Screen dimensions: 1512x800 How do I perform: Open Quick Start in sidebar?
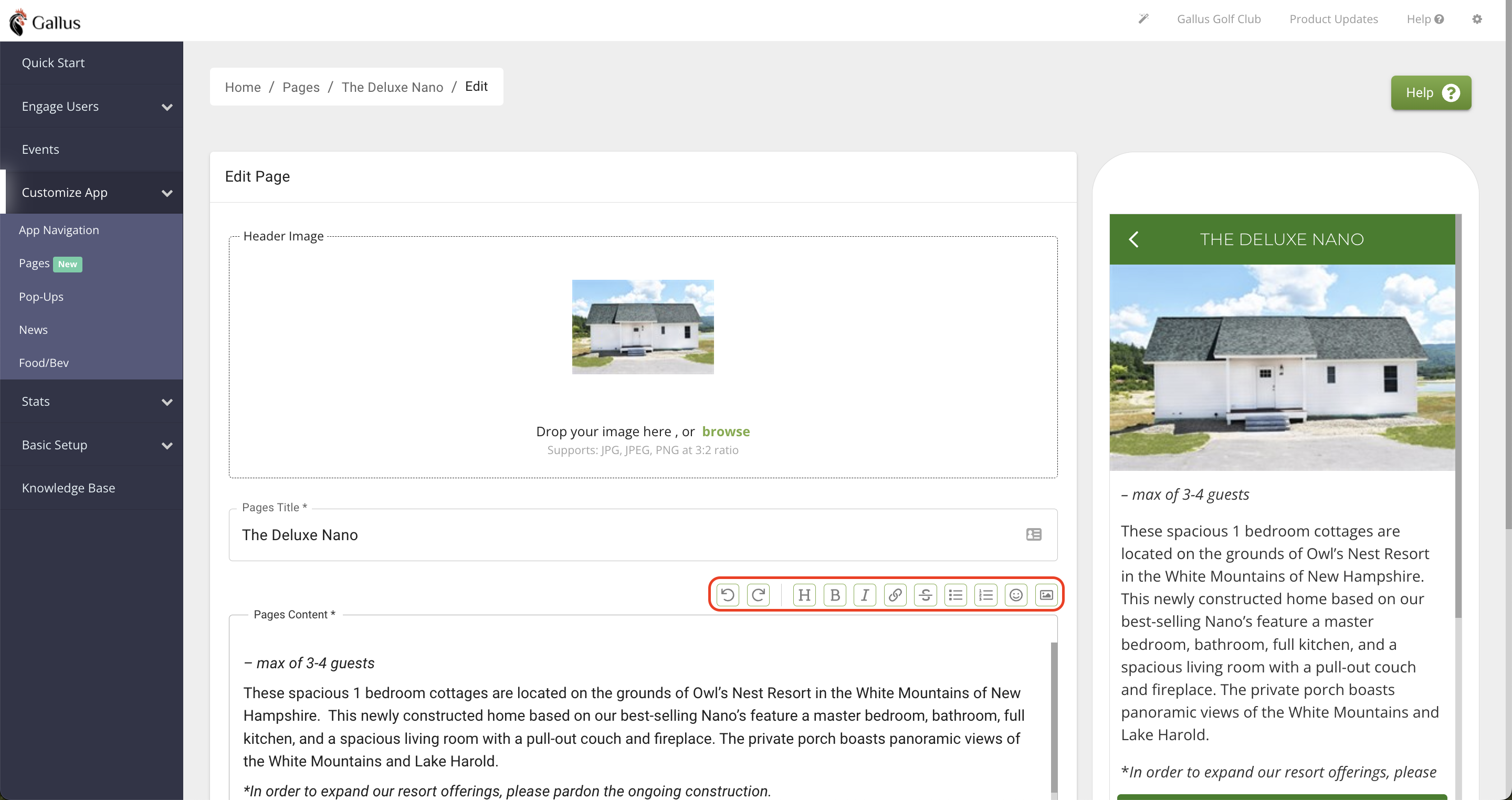pyautogui.click(x=91, y=62)
